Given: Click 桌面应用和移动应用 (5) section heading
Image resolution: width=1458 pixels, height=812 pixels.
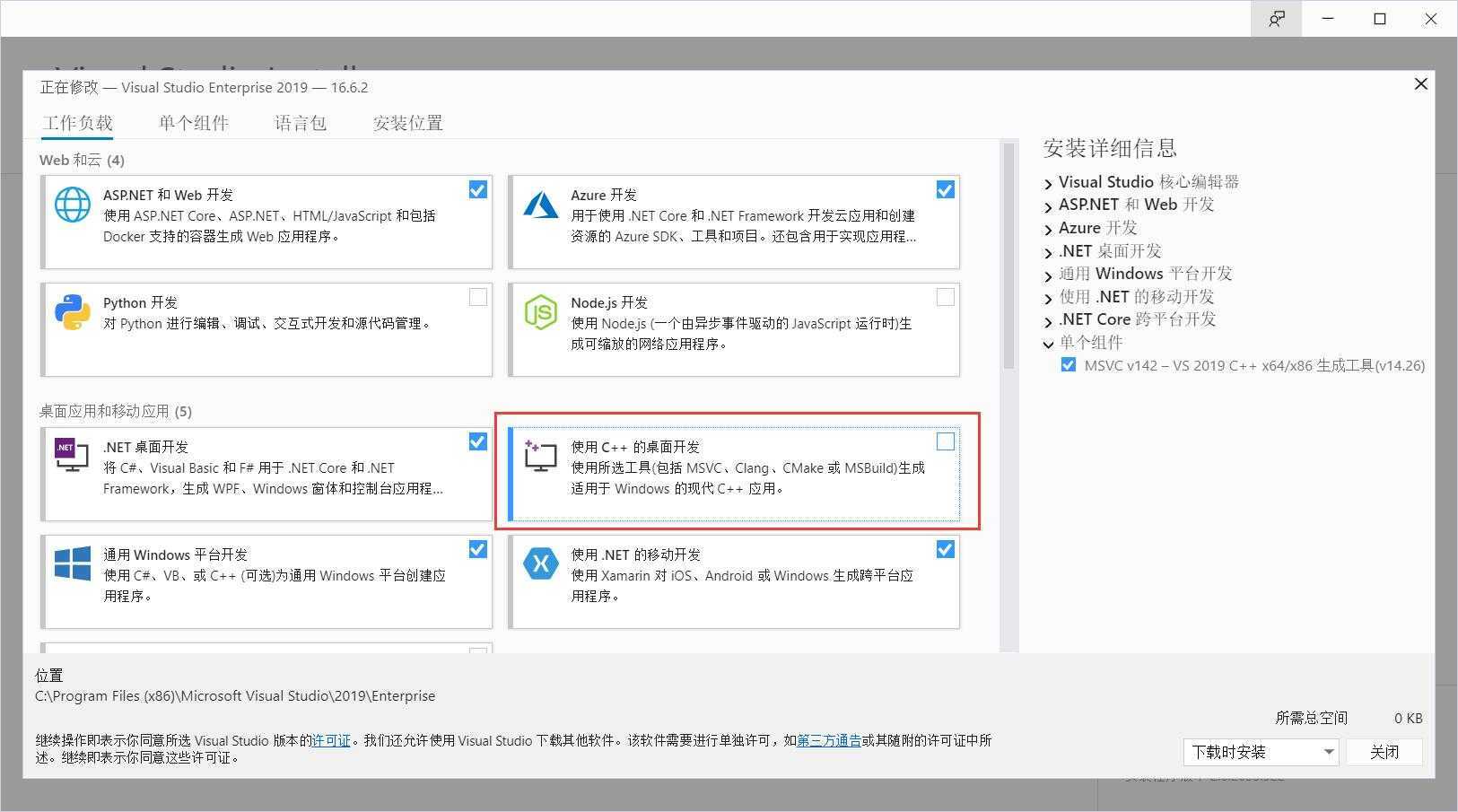Looking at the screenshot, I should [x=116, y=411].
